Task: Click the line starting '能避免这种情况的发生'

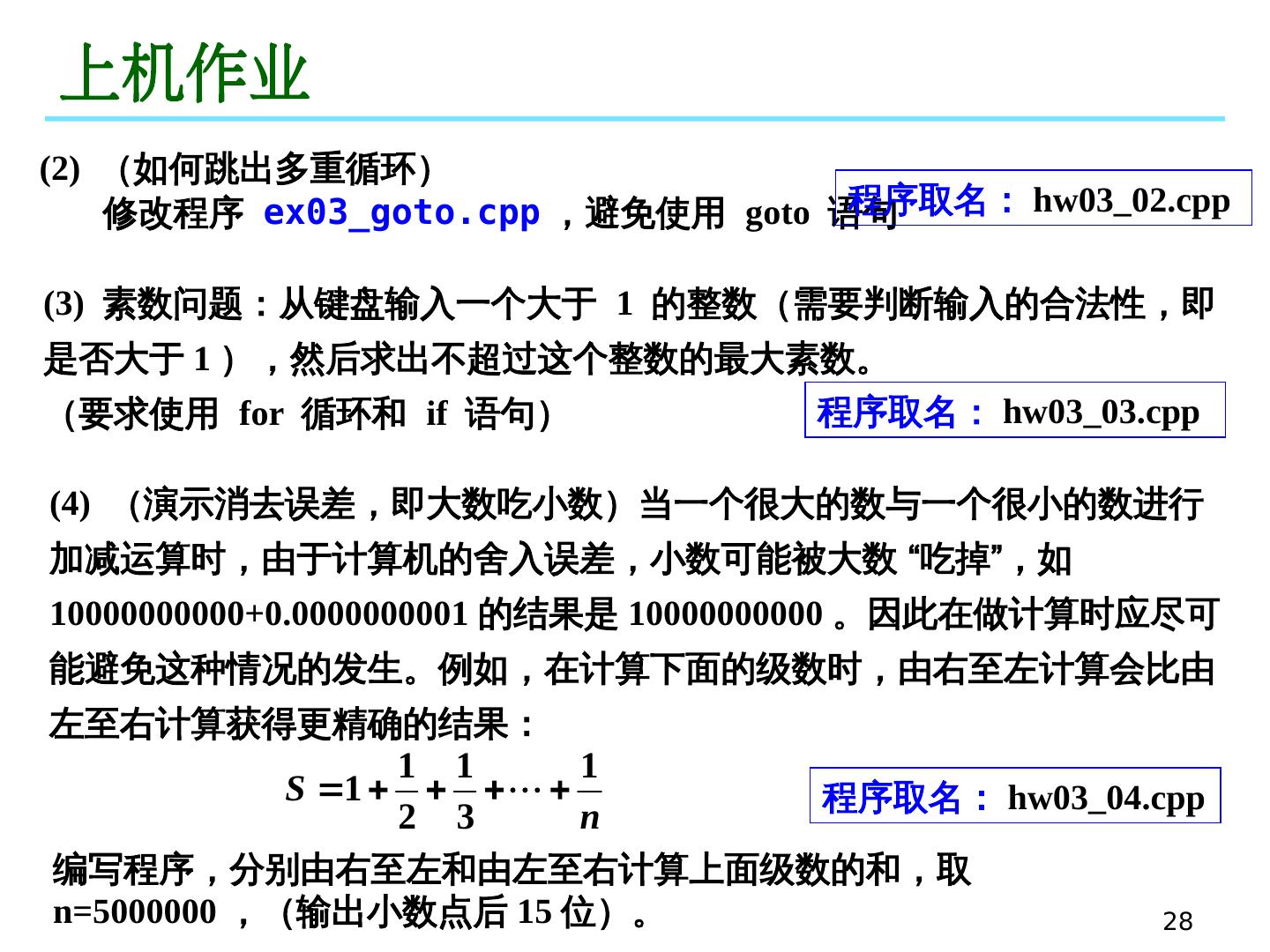Action: point(632,669)
